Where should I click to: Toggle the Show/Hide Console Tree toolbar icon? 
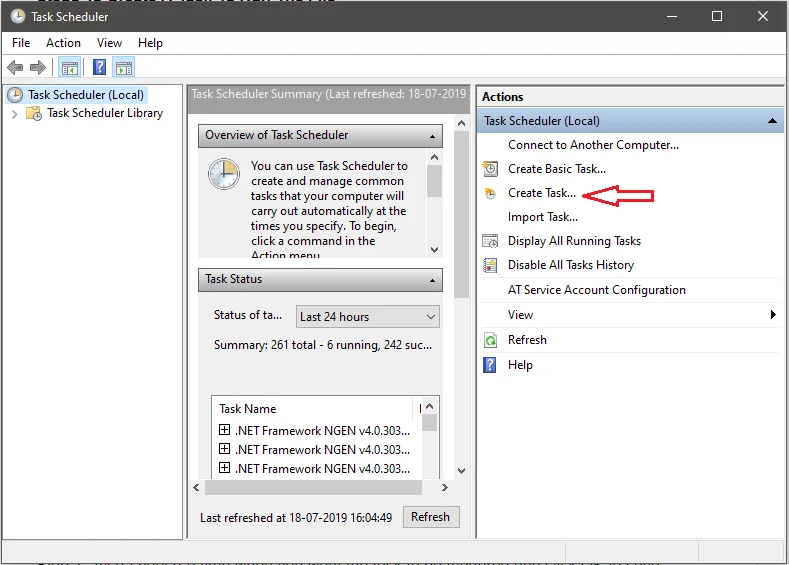pos(69,68)
